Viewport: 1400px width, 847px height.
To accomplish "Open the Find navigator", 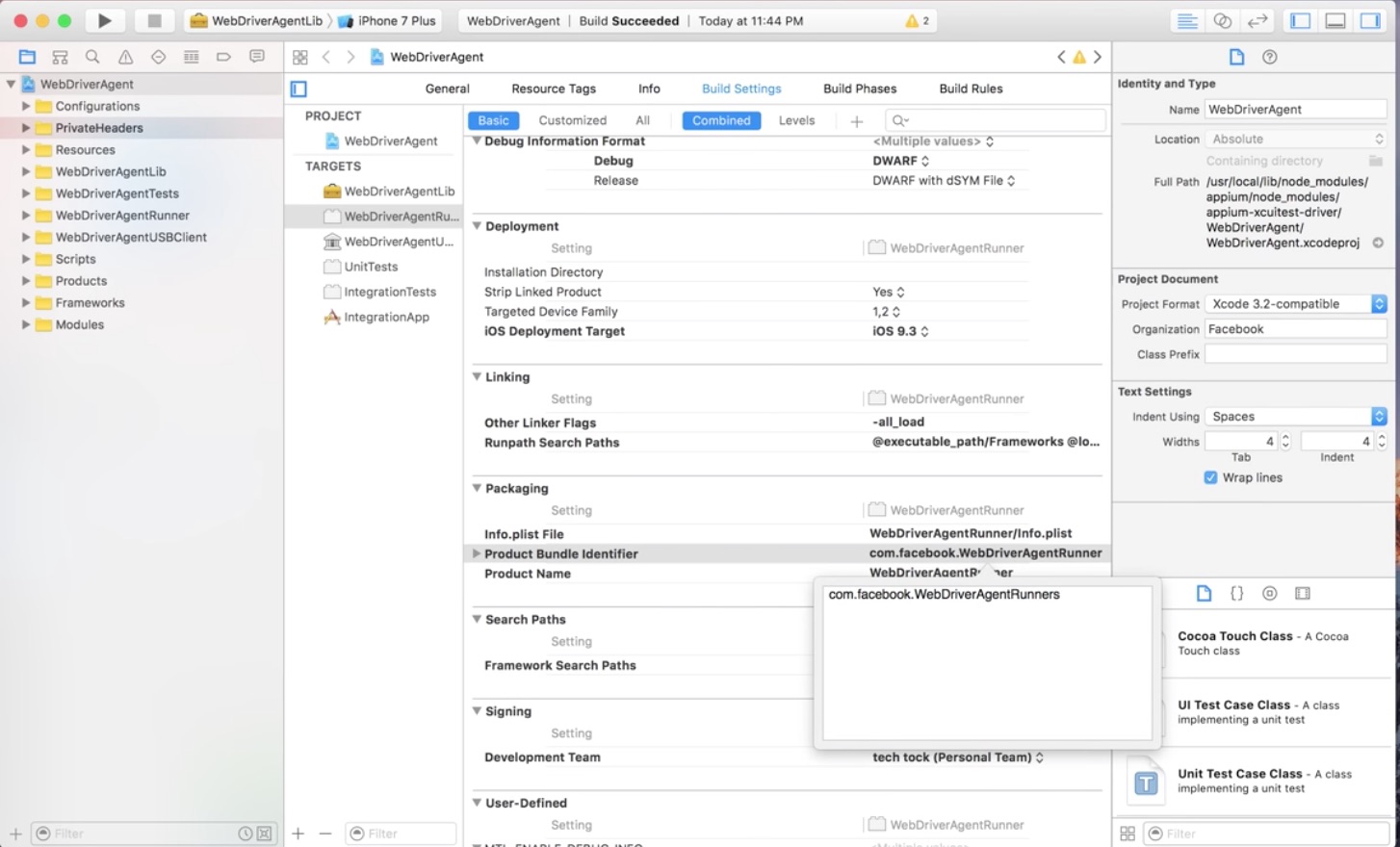I will 92,57.
